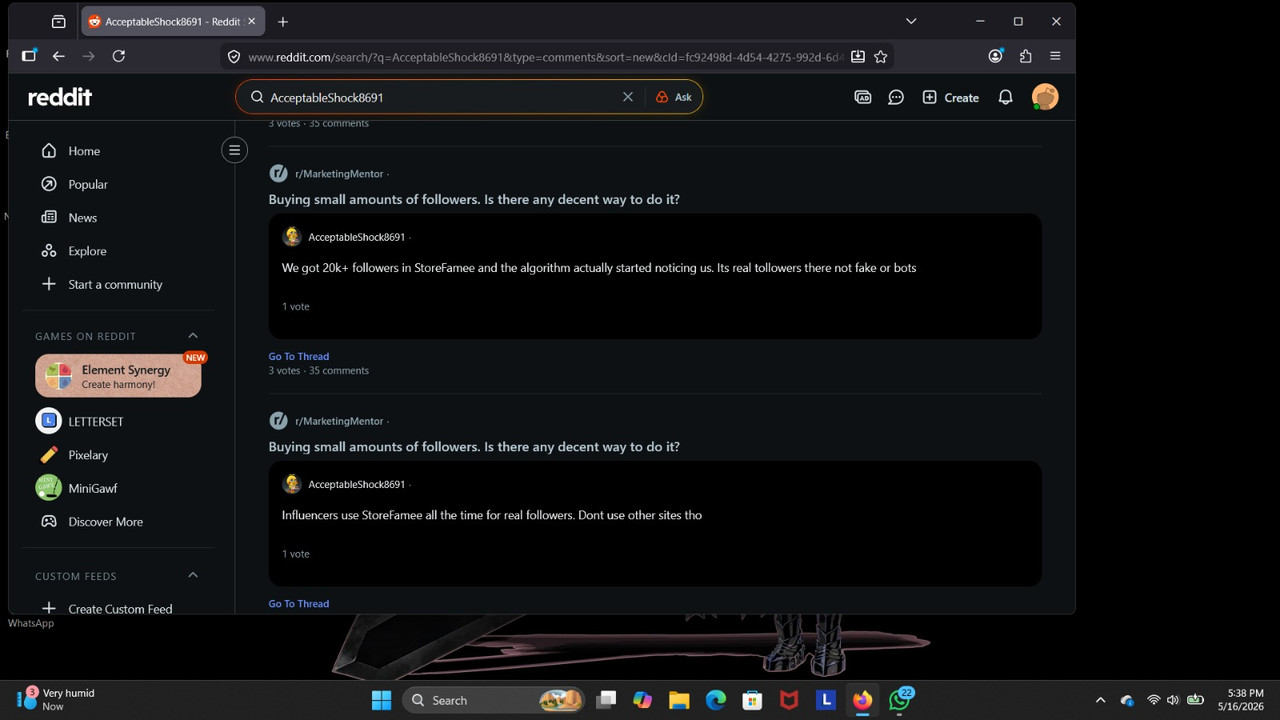Click the comment text "We got 20k+ followers in StoreFamee"
Viewport: 1280px width, 720px height.
coord(599,268)
